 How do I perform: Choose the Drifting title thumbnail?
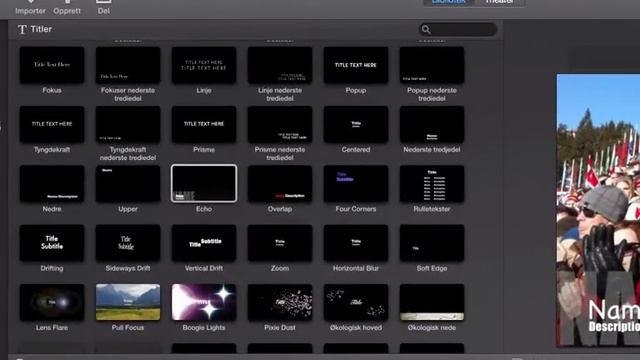coord(52,243)
